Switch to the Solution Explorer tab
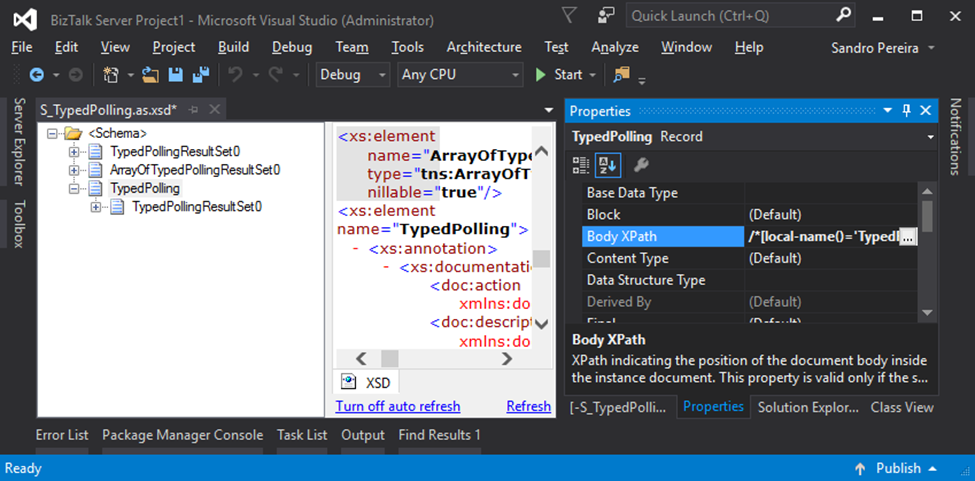 807,407
